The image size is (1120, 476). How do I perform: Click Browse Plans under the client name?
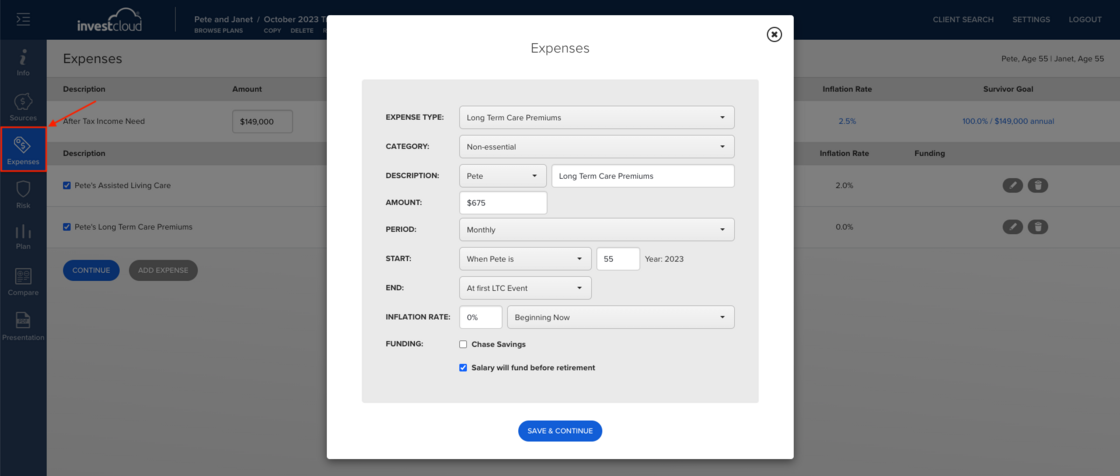click(219, 31)
